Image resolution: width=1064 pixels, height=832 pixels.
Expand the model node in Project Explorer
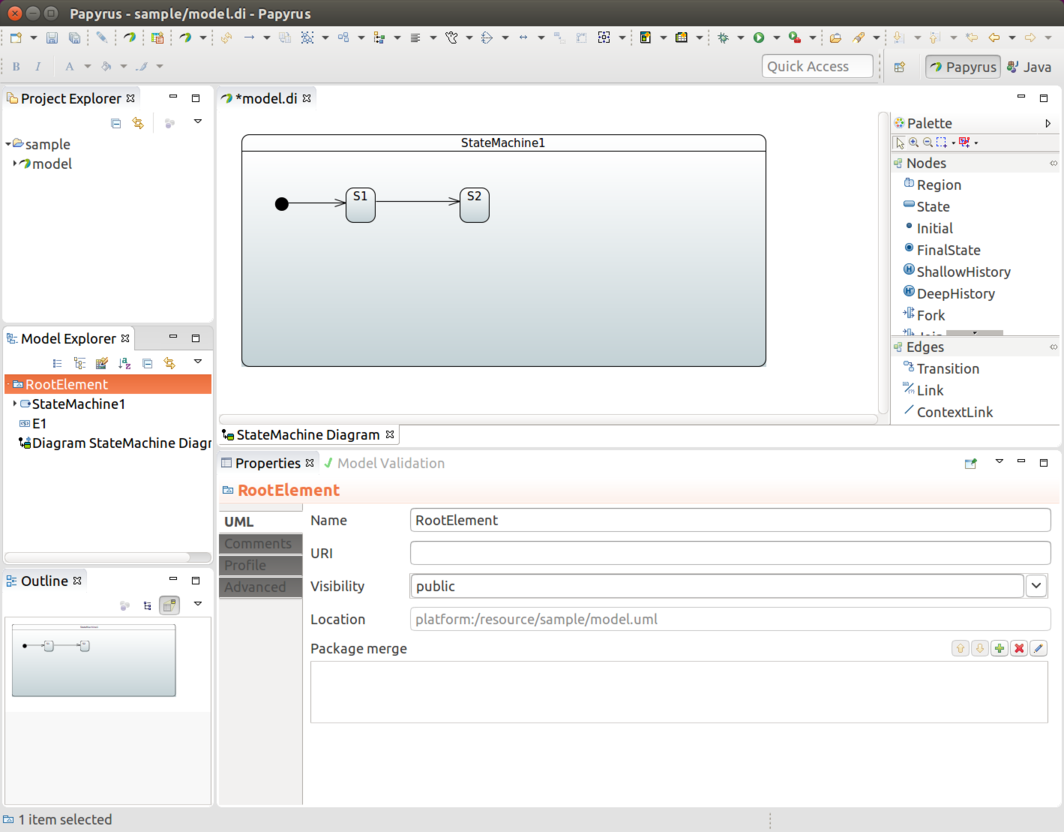coord(14,164)
